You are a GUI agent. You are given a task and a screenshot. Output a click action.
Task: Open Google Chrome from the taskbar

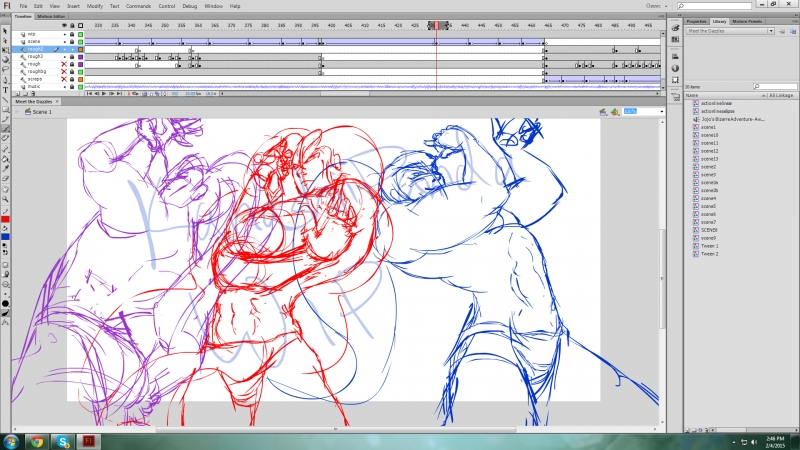point(37,440)
